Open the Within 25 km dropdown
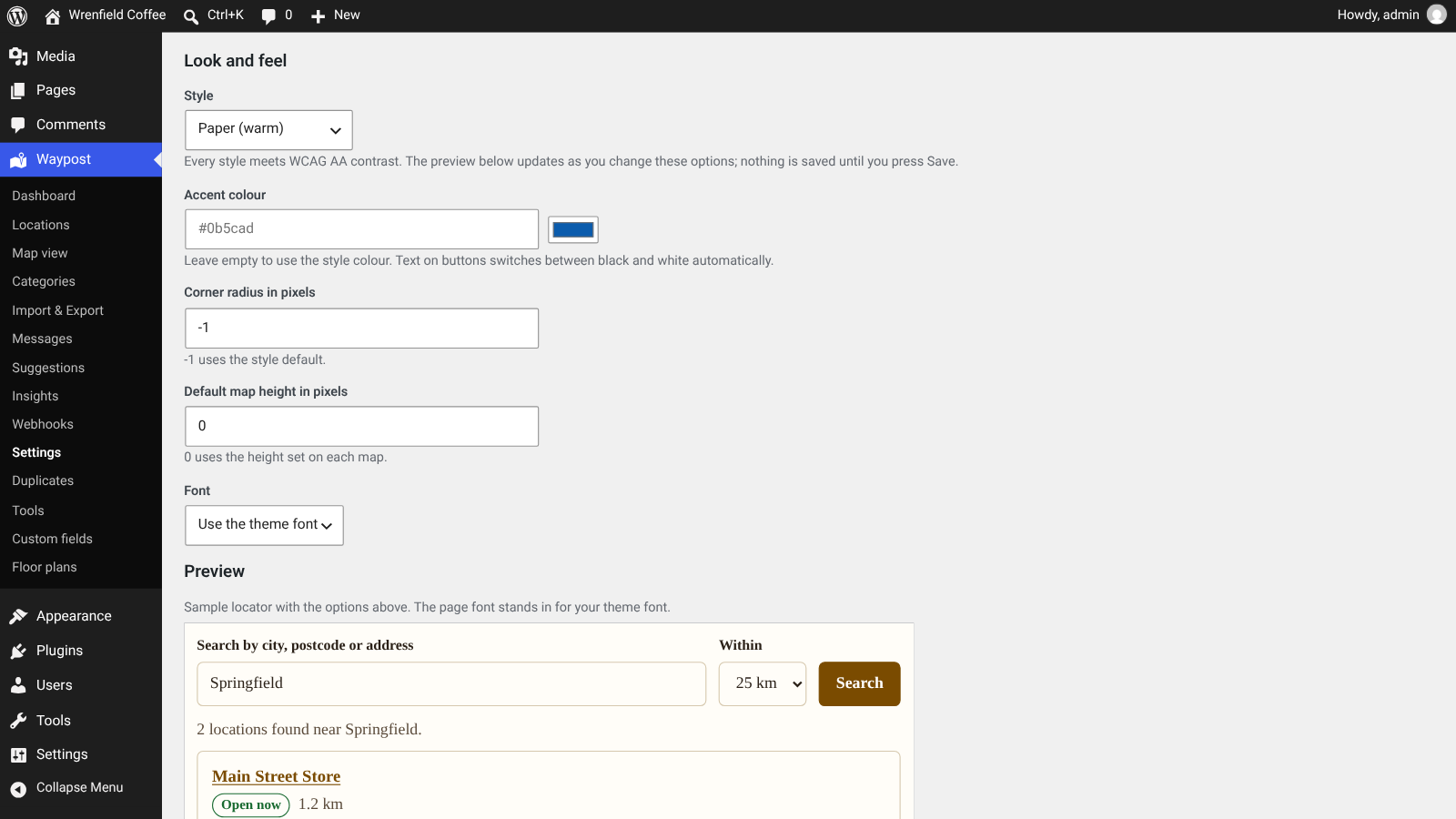 pos(763,683)
